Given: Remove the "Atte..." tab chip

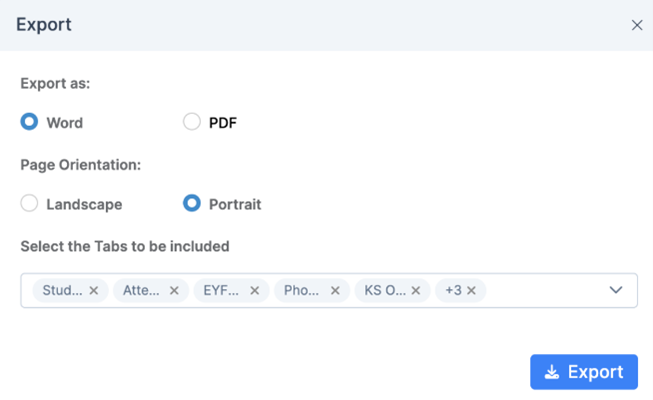Looking at the screenshot, I should pos(174,291).
